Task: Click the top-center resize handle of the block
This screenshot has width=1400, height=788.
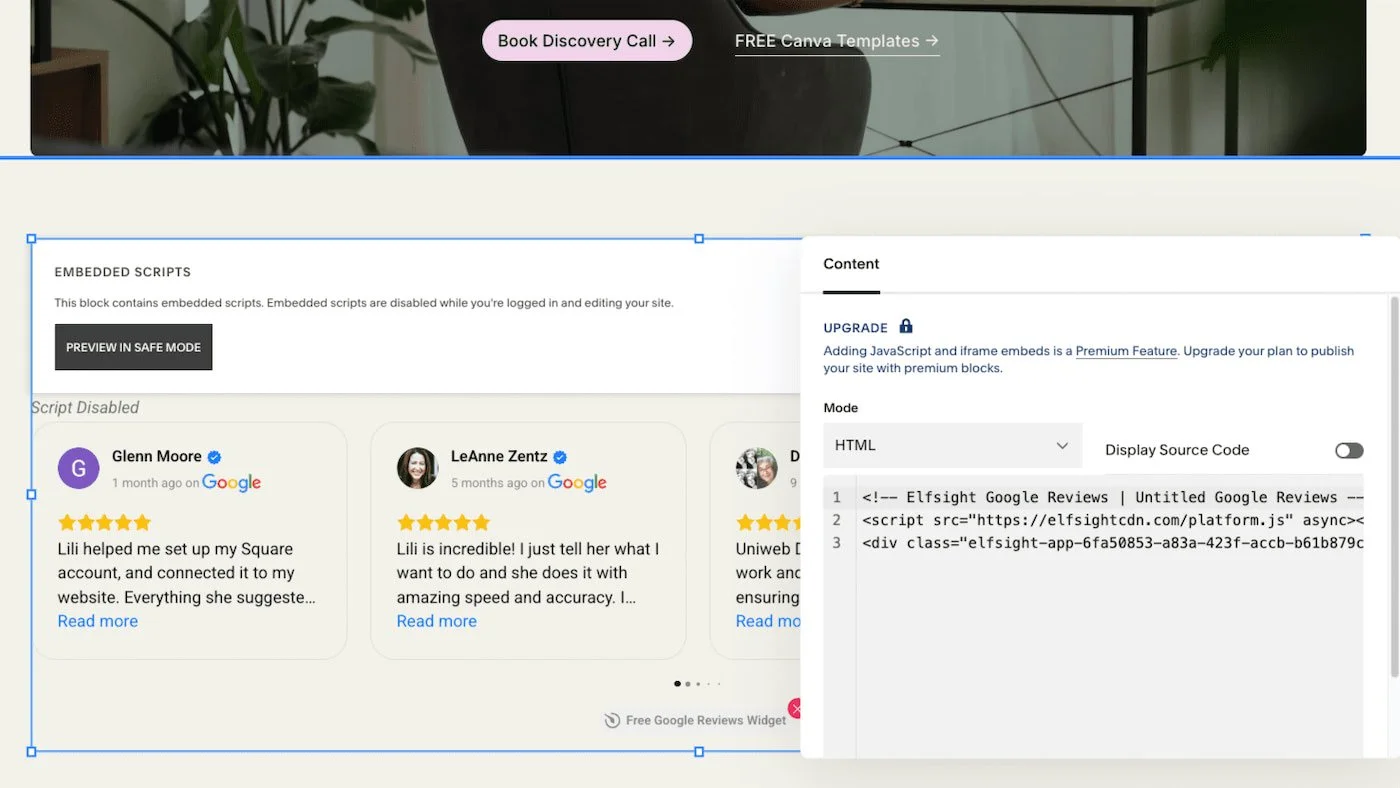Action: pyautogui.click(x=699, y=238)
